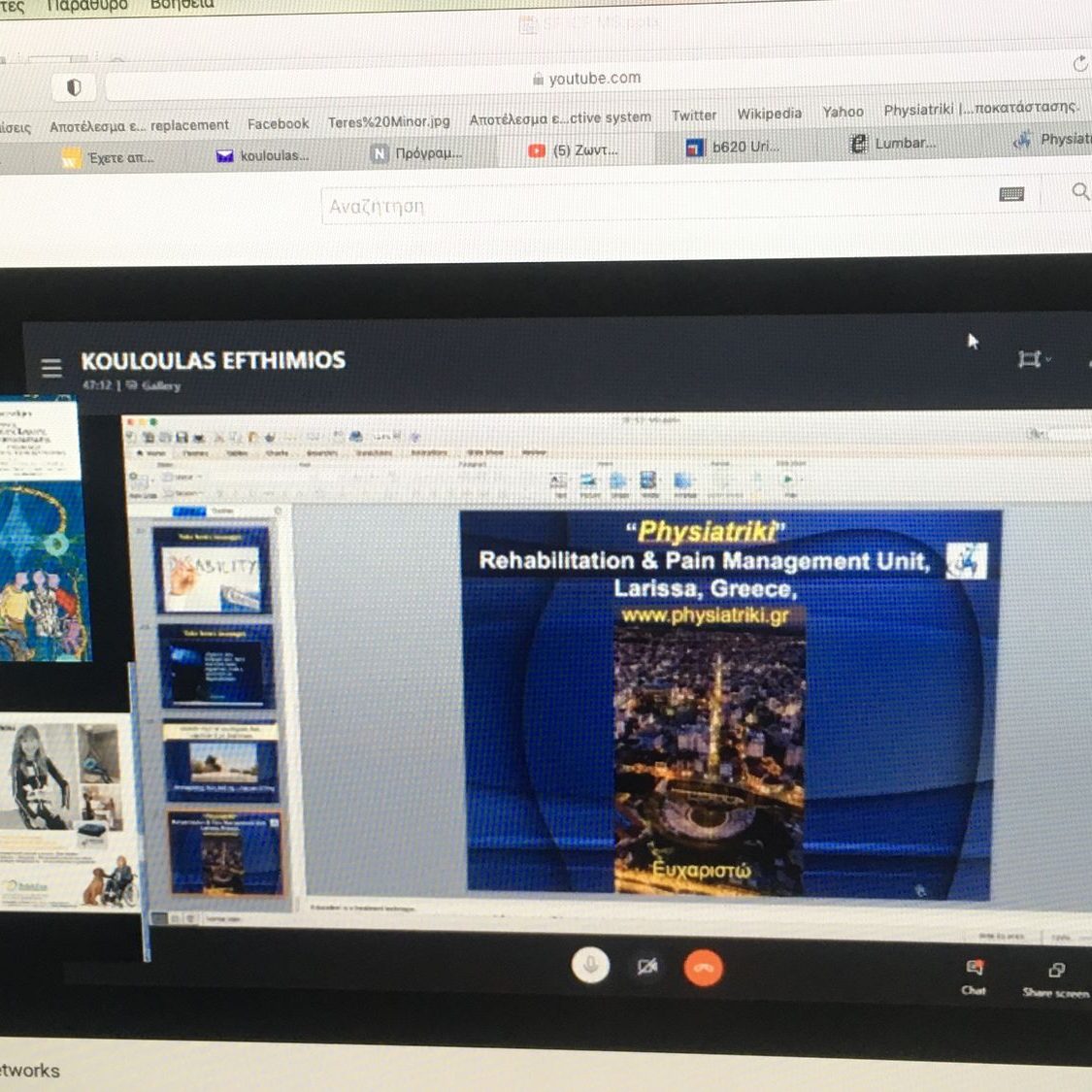Open the Facebook bookmark
This screenshot has height=1092, width=1092.
coord(278,123)
